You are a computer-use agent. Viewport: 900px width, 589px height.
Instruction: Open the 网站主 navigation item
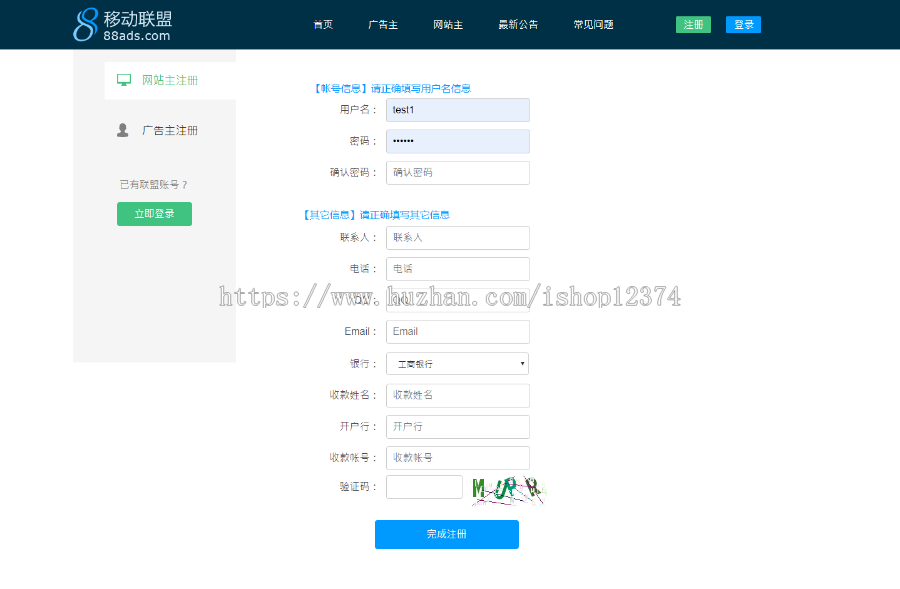pos(448,25)
